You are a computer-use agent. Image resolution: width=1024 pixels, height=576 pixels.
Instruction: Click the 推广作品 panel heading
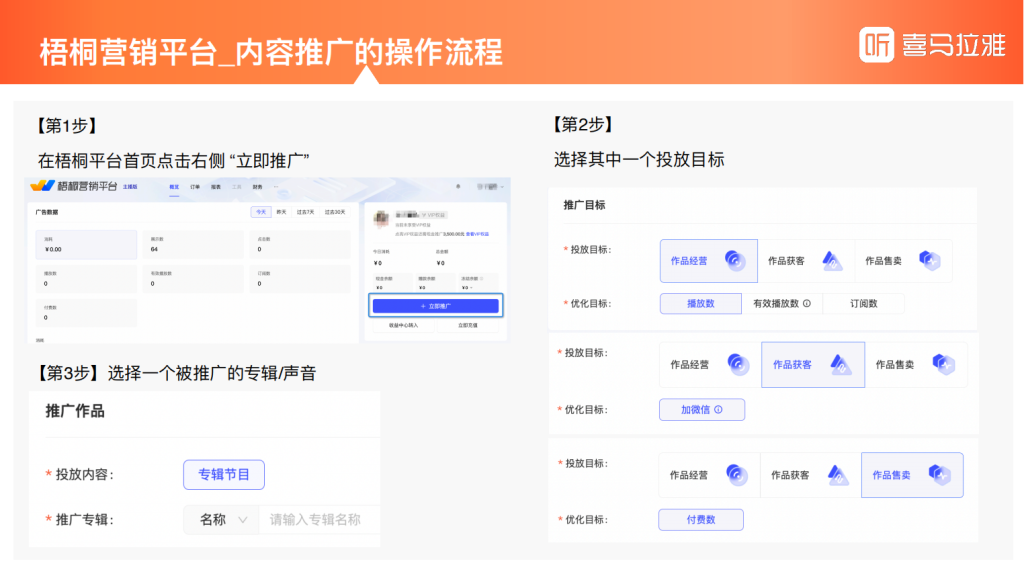(74, 411)
